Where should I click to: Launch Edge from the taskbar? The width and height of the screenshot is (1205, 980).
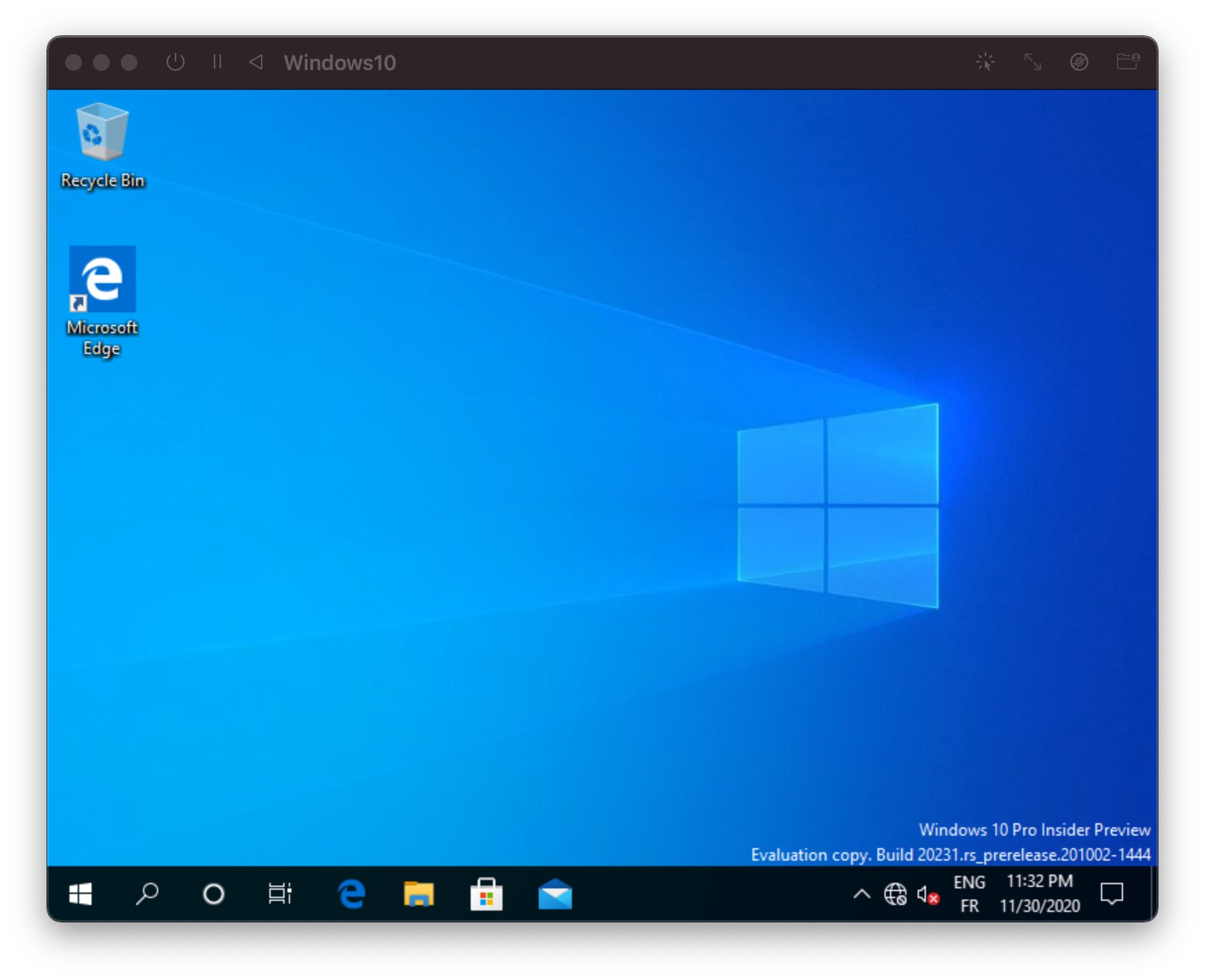click(351, 894)
